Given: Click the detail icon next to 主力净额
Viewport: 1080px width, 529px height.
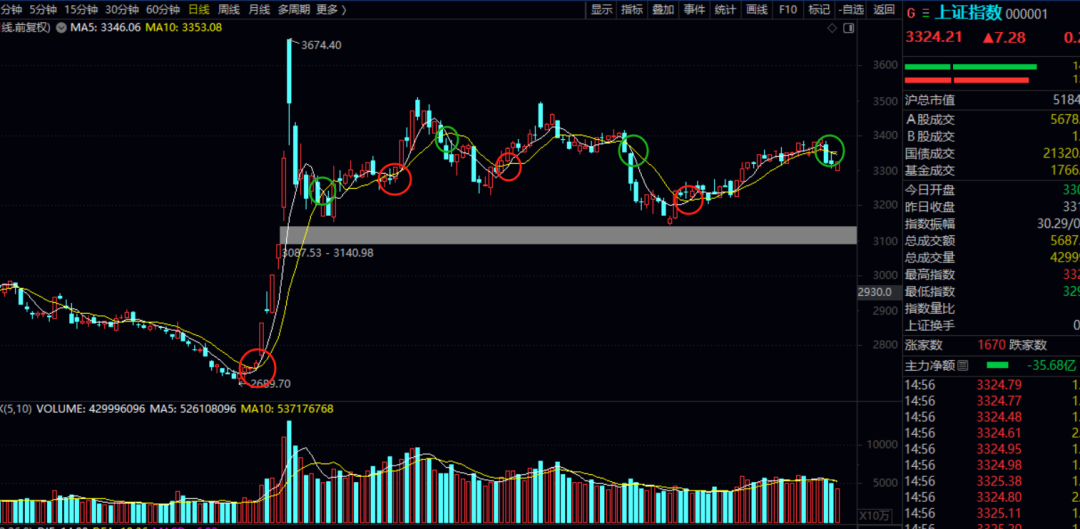Looking at the screenshot, I should (x=962, y=365).
